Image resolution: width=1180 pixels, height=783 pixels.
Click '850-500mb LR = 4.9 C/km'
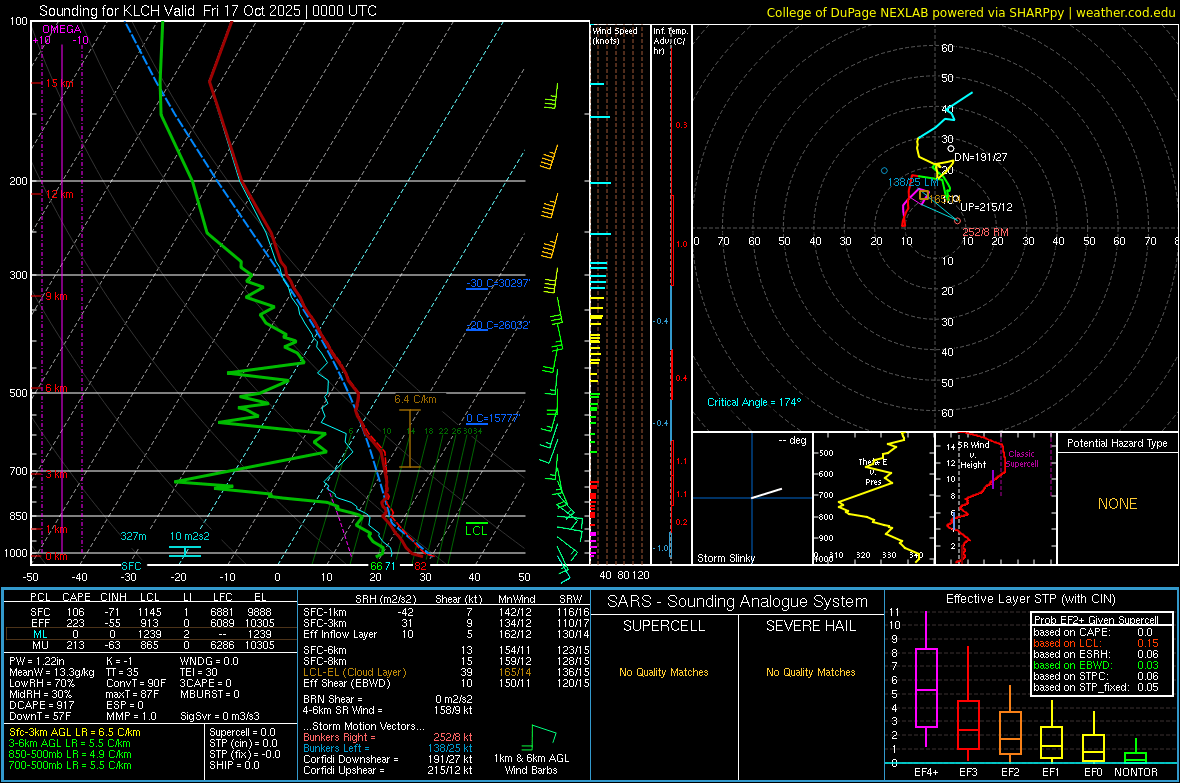[70, 754]
